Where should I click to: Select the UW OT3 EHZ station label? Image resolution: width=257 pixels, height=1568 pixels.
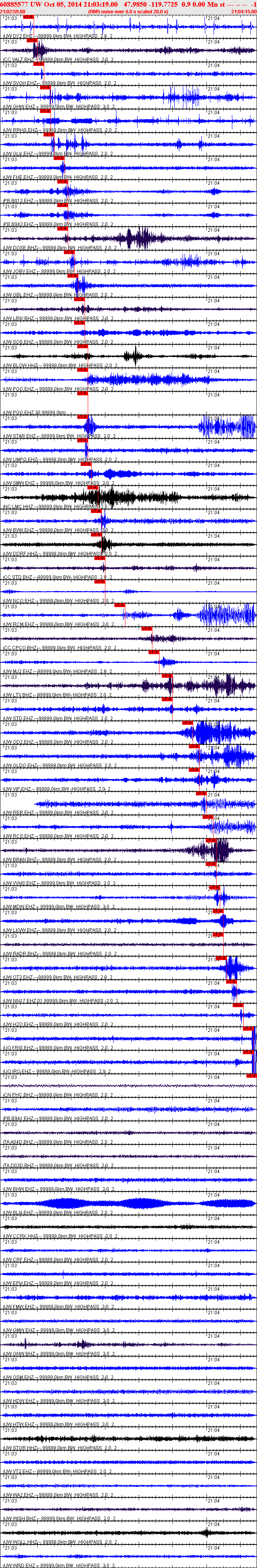pyautogui.click(x=58, y=978)
